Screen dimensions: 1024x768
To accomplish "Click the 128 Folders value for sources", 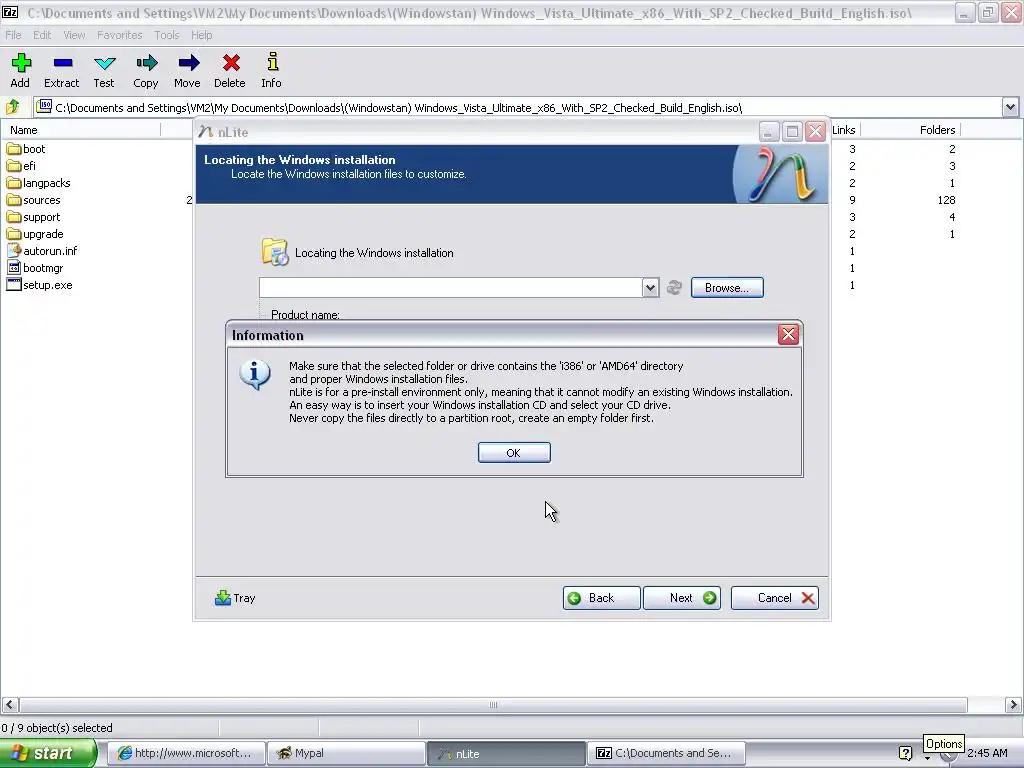I will tap(946, 200).
